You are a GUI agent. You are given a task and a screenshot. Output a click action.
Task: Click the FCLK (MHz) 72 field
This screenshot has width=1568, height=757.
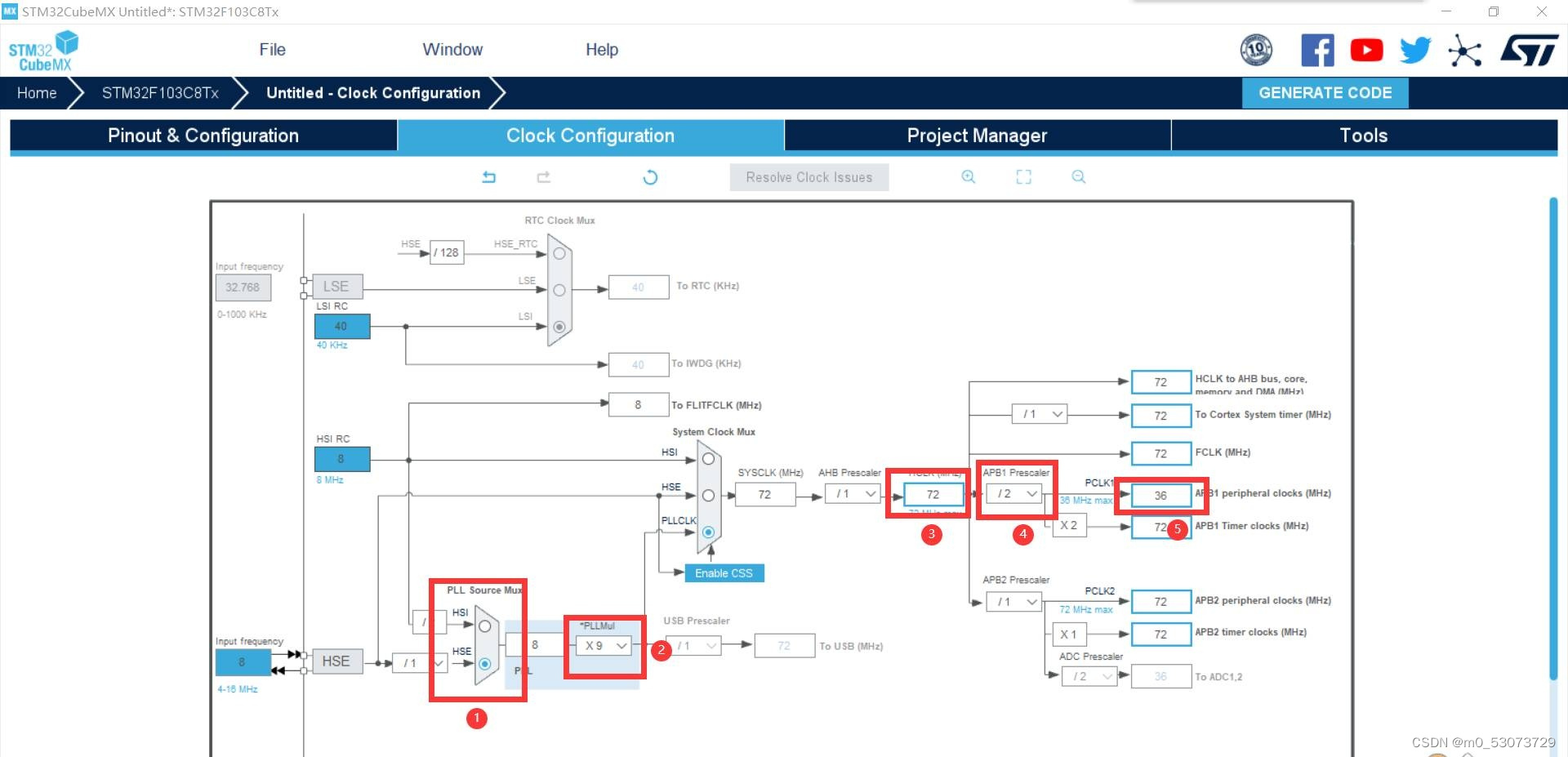(x=1161, y=453)
